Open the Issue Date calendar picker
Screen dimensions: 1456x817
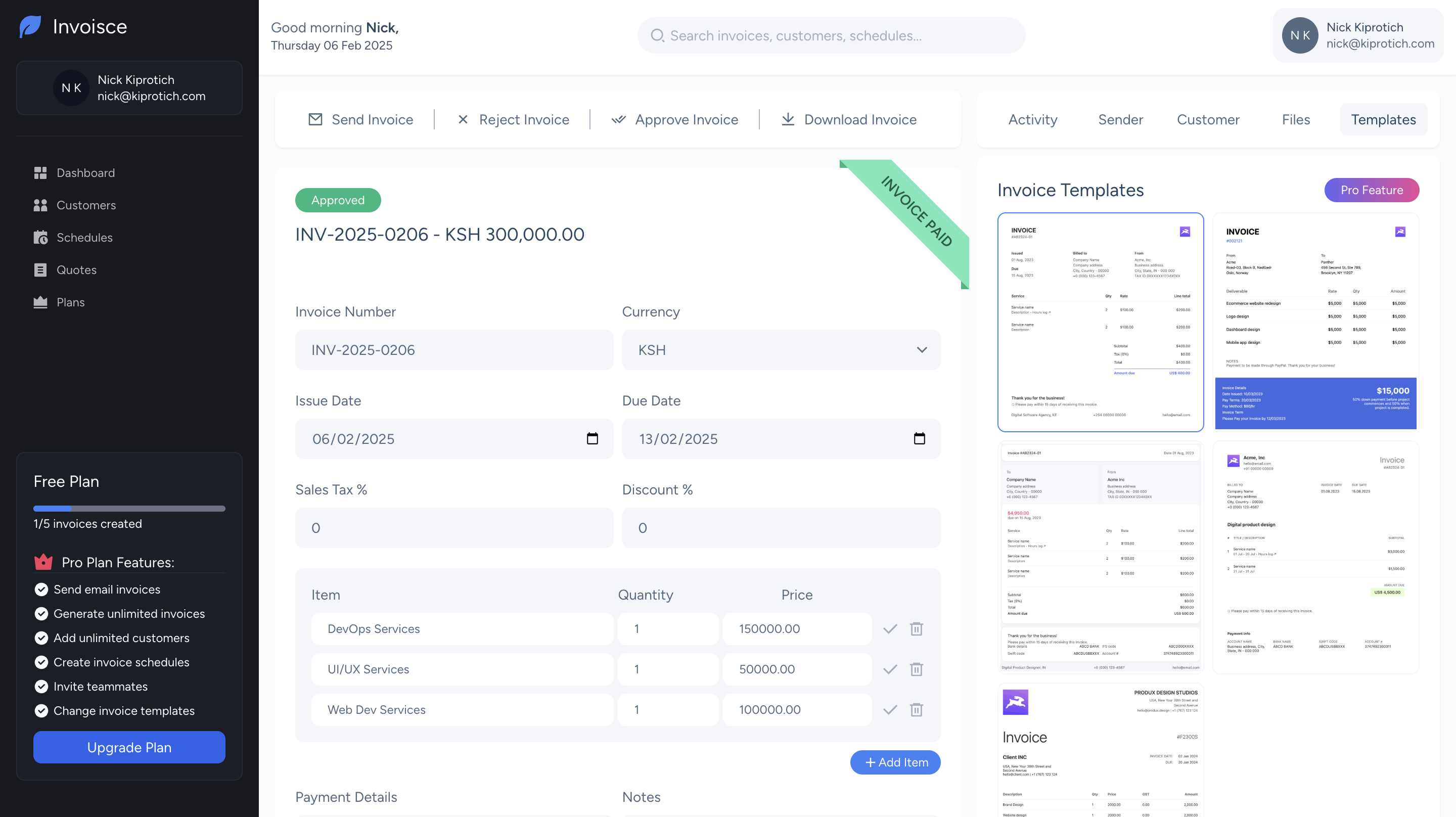pyautogui.click(x=592, y=439)
